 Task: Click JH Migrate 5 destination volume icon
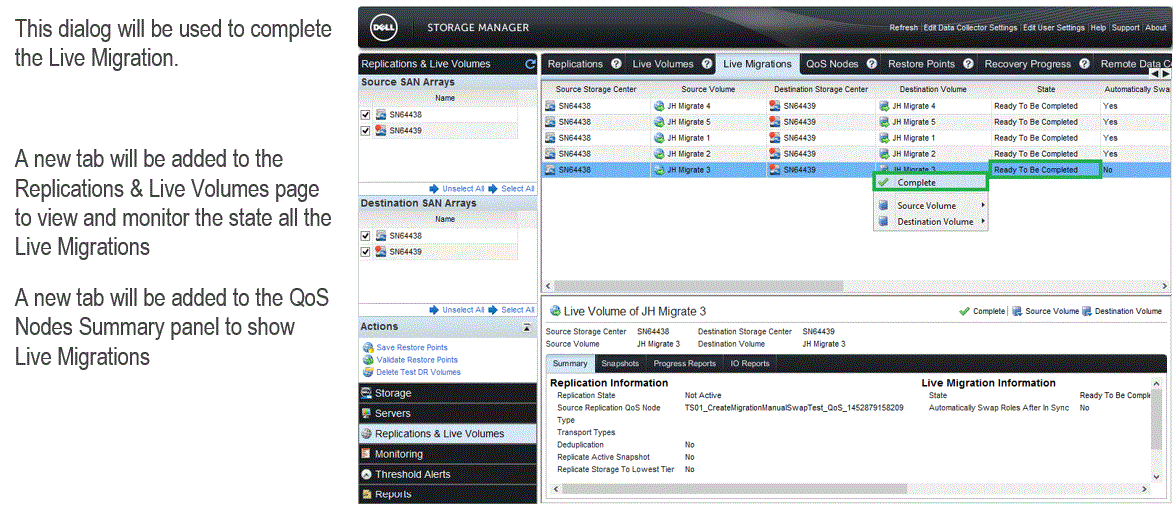coord(883,122)
